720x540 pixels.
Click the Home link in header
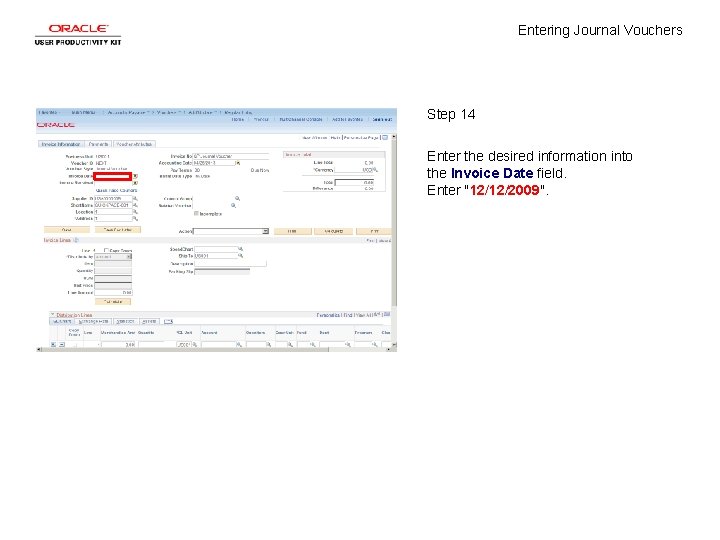point(237,119)
